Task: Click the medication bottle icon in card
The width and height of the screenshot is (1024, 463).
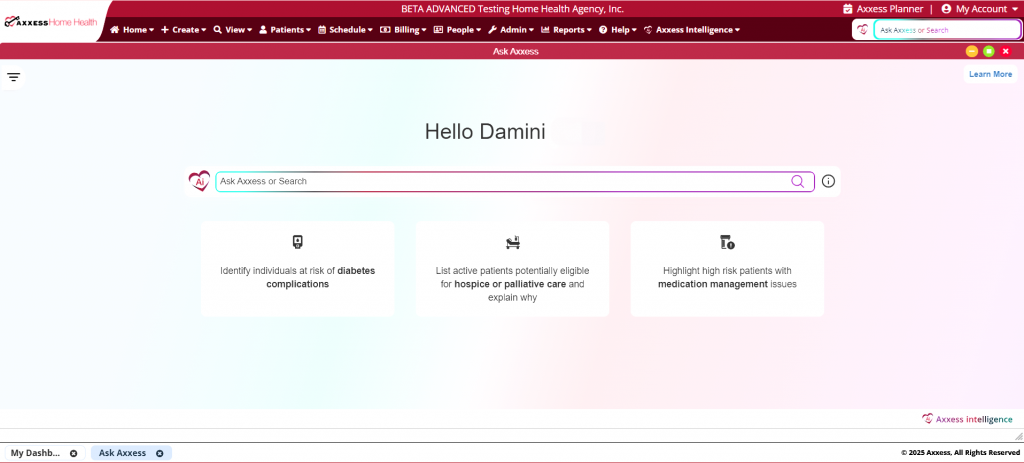Action: [727, 242]
